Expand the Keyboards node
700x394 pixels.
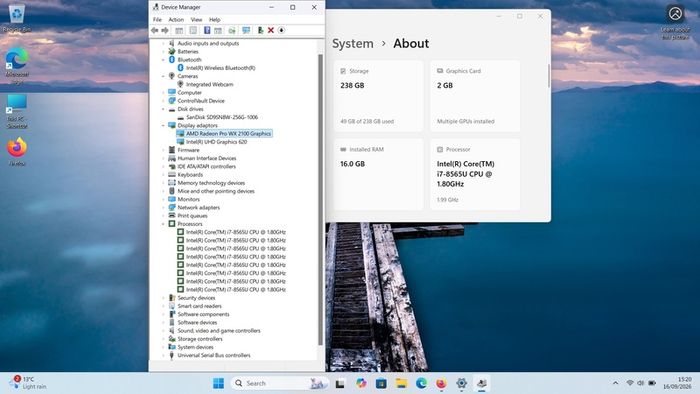pyautogui.click(x=163, y=174)
